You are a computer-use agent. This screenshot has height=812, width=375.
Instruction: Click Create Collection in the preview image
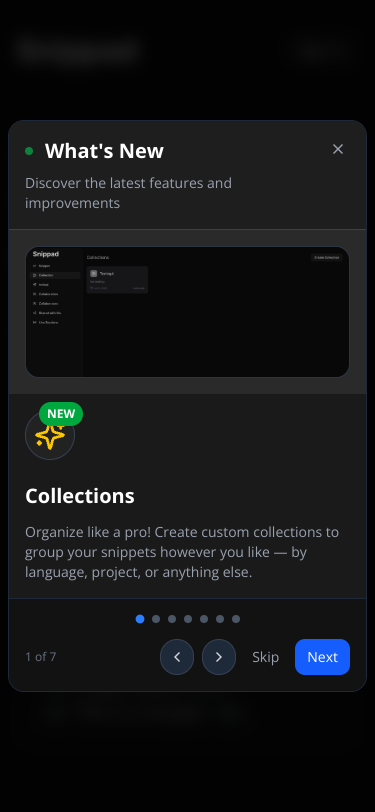326,257
